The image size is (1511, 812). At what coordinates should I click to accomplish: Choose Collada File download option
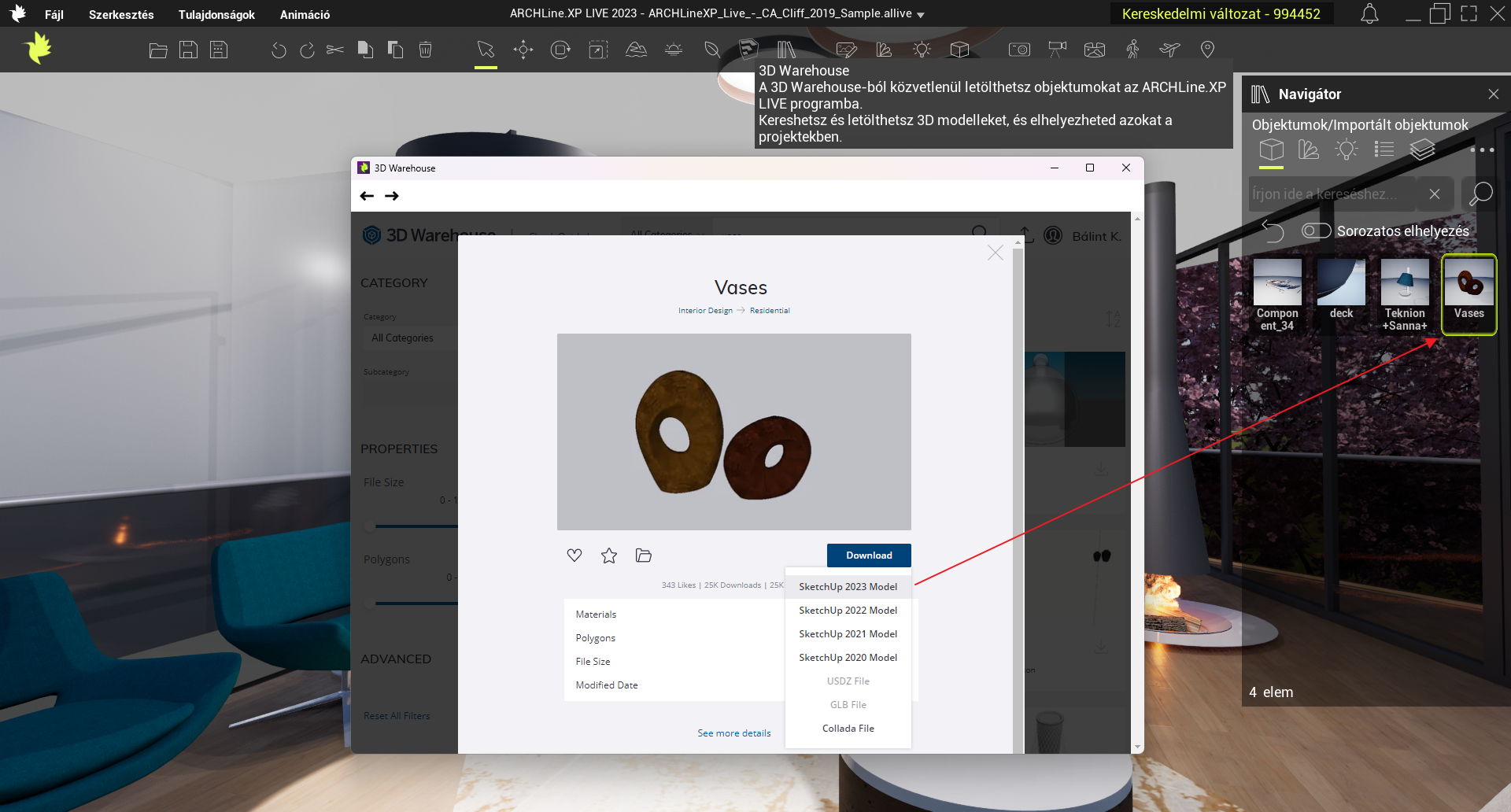point(848,729)
